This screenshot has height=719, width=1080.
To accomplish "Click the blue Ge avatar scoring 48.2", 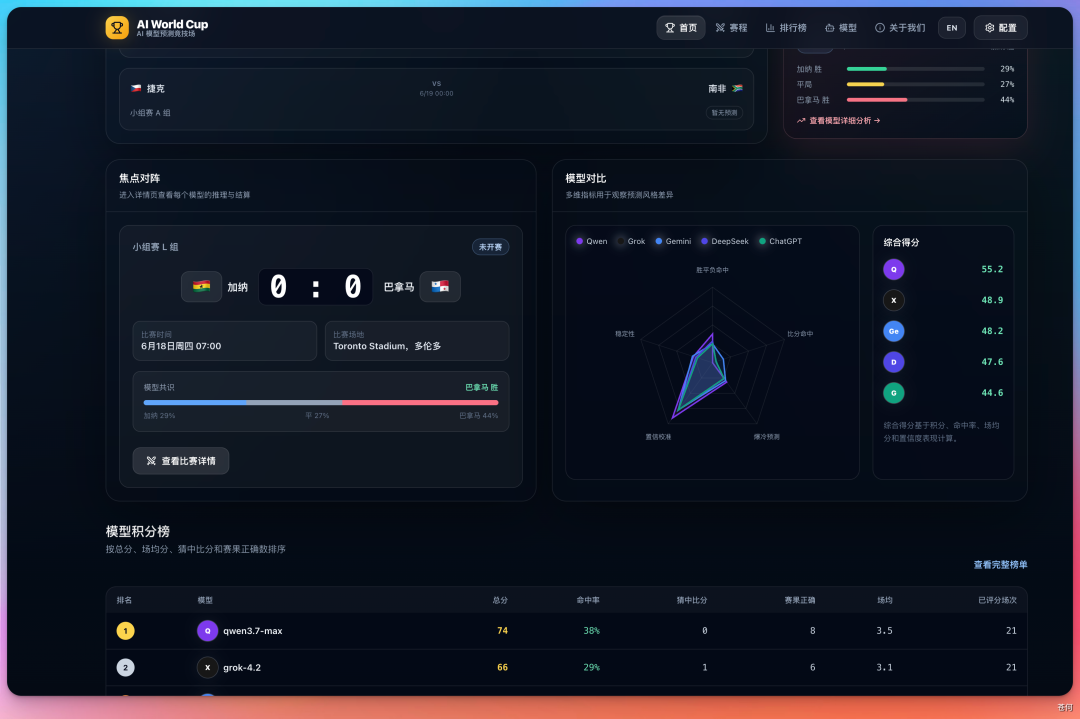I will coord(893,331).
